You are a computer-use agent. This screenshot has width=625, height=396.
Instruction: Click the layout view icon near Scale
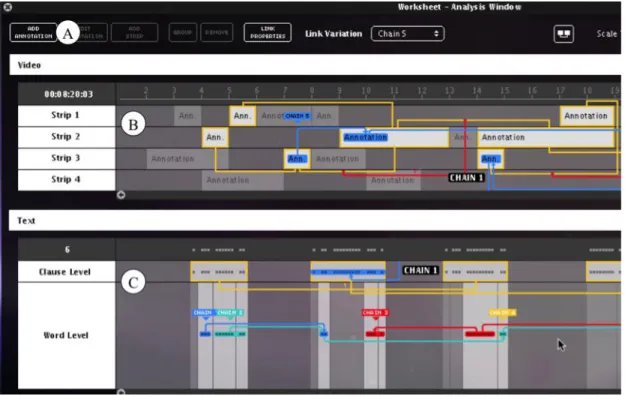click(564, 34)
